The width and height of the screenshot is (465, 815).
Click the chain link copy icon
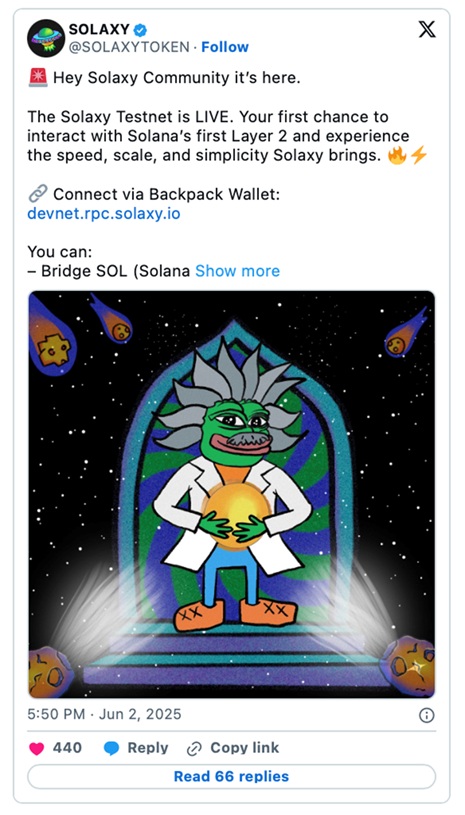194,748
